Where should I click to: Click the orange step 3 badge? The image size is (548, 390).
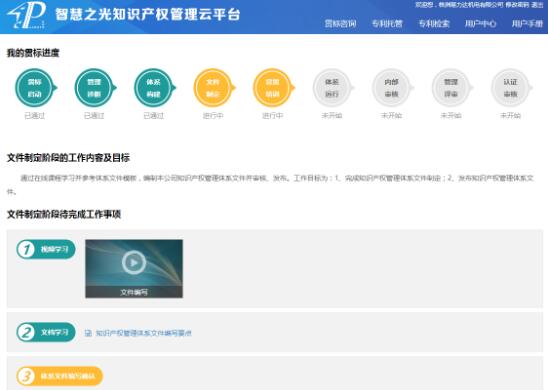coord(59,376)
